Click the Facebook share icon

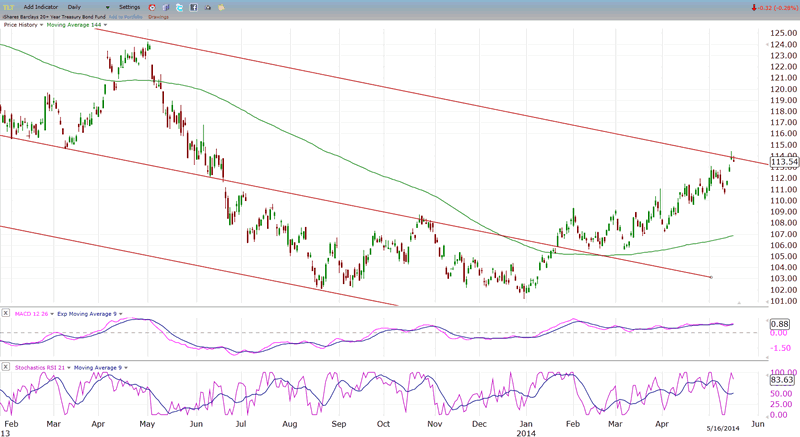(x=191, y=7)
